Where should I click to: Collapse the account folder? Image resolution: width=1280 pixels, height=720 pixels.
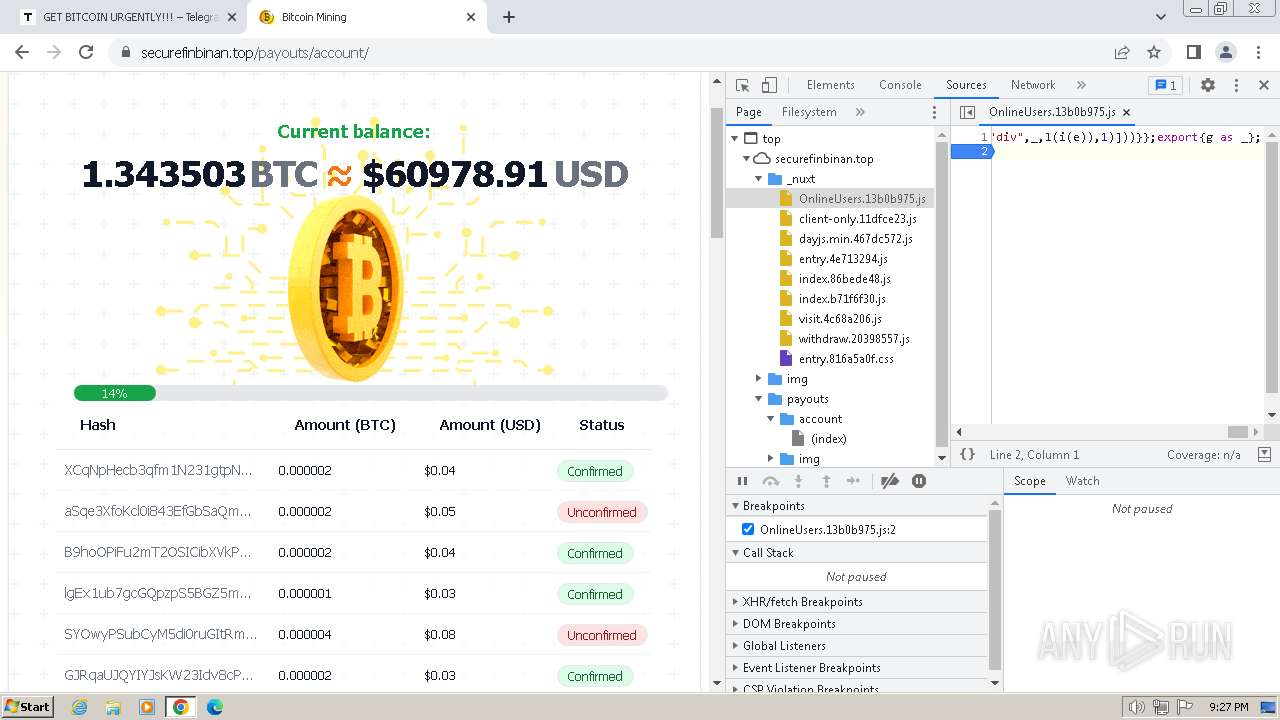click(x=770, y=419)
